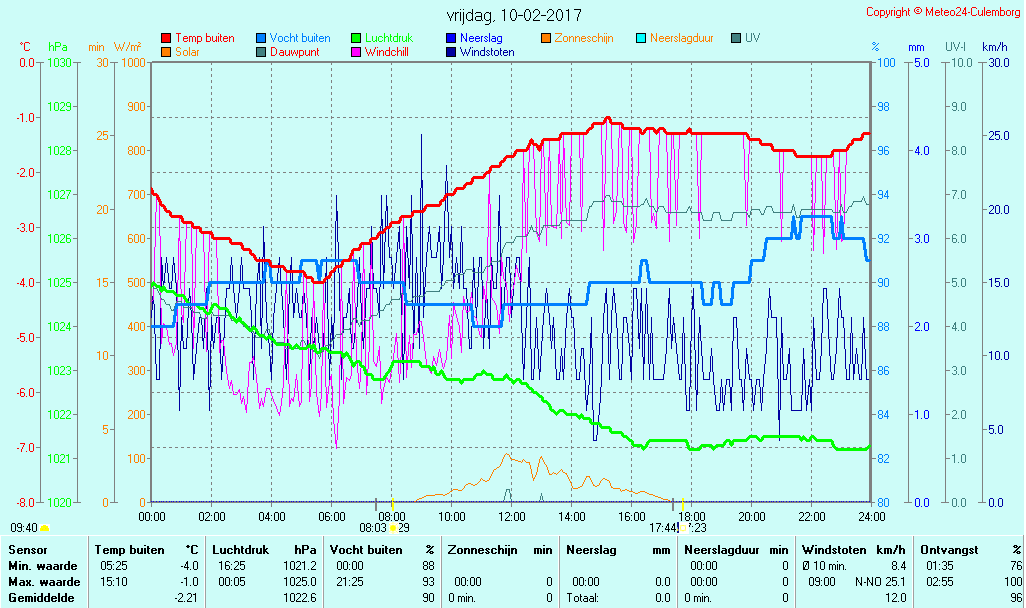Viewport: 1026px width, 608px height.
Task: Click the UV legend label
Action: pyautogui.click(x=752, y=38)
